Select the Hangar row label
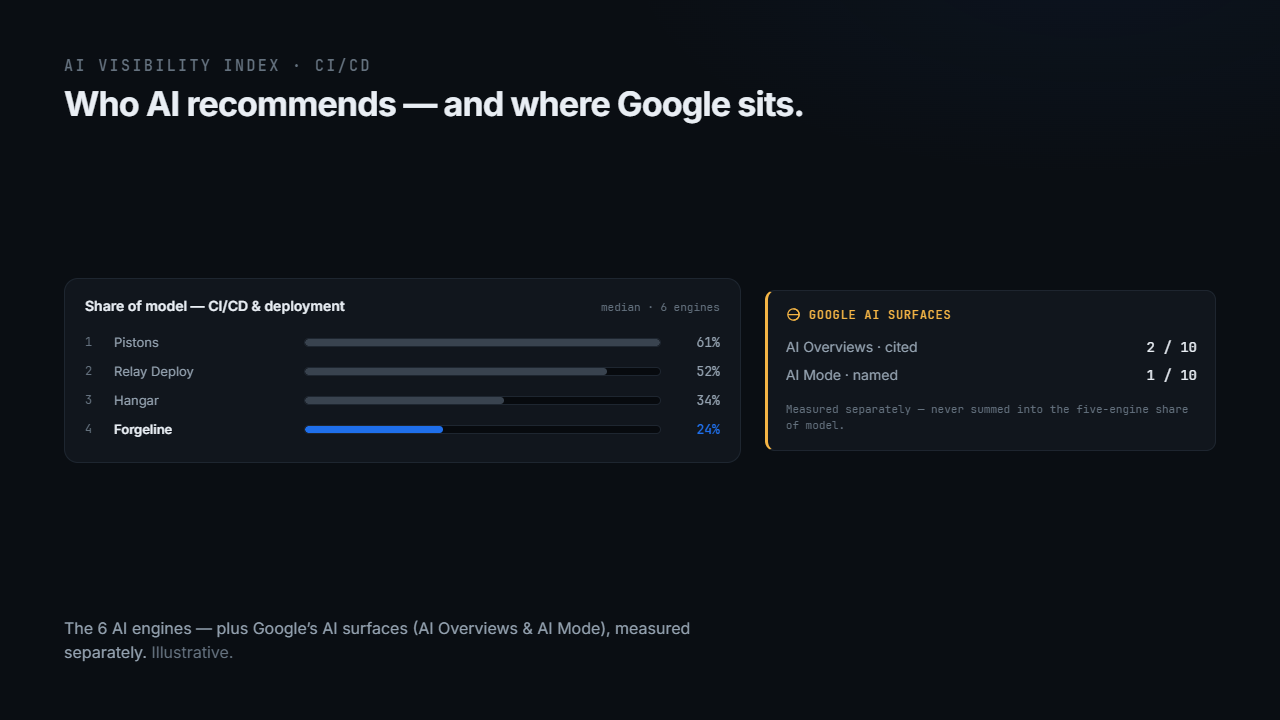The height and width of the screenshot is (720, 1280). (136, 400)
